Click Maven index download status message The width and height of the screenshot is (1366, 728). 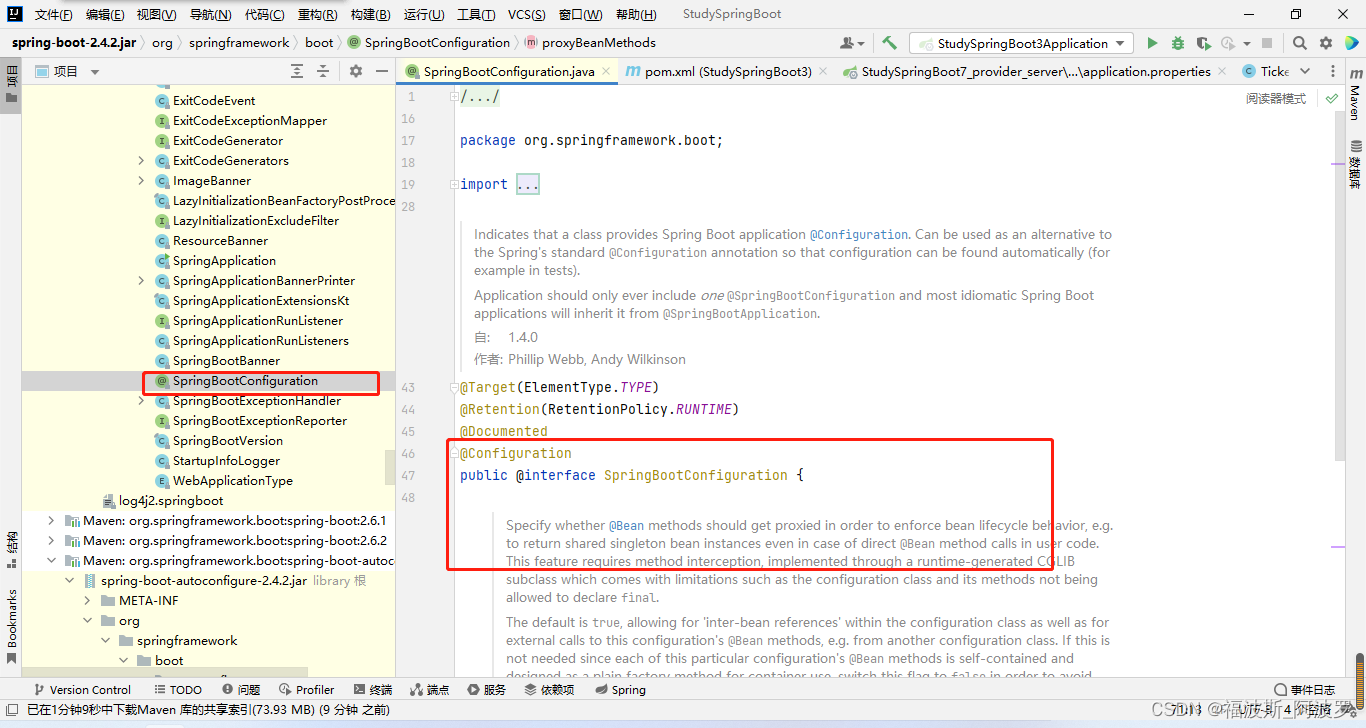(208, 710)
